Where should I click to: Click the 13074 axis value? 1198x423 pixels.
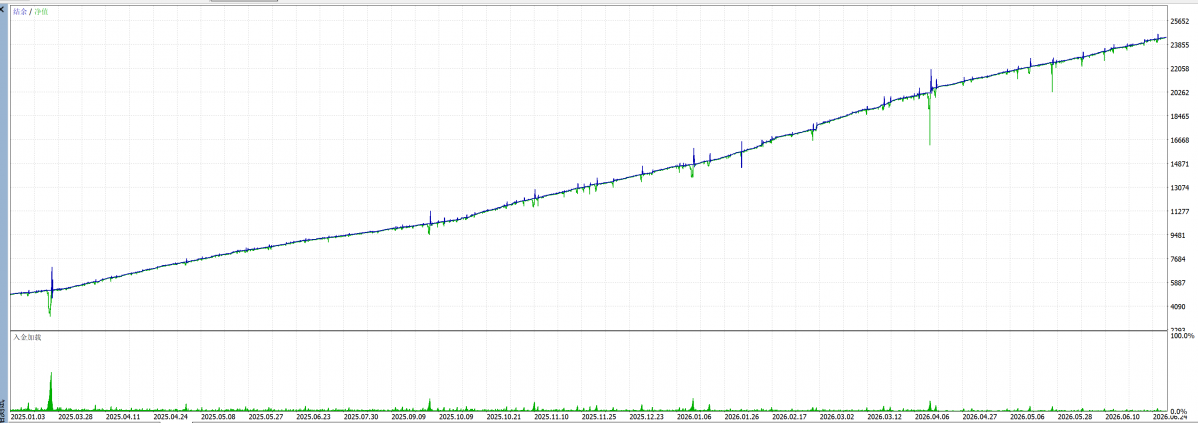coord(1180,187)
